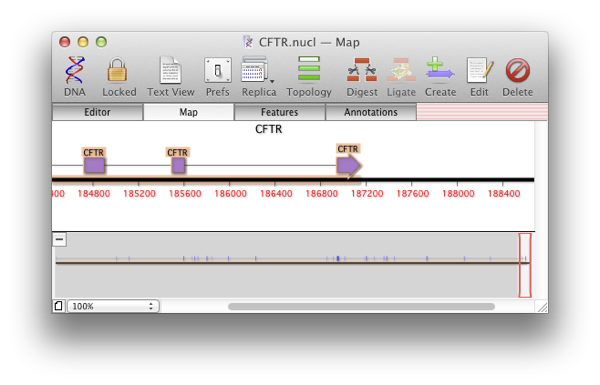Create a new feature with Create icon
Screen dimensions: 600x385
point(440,69)
